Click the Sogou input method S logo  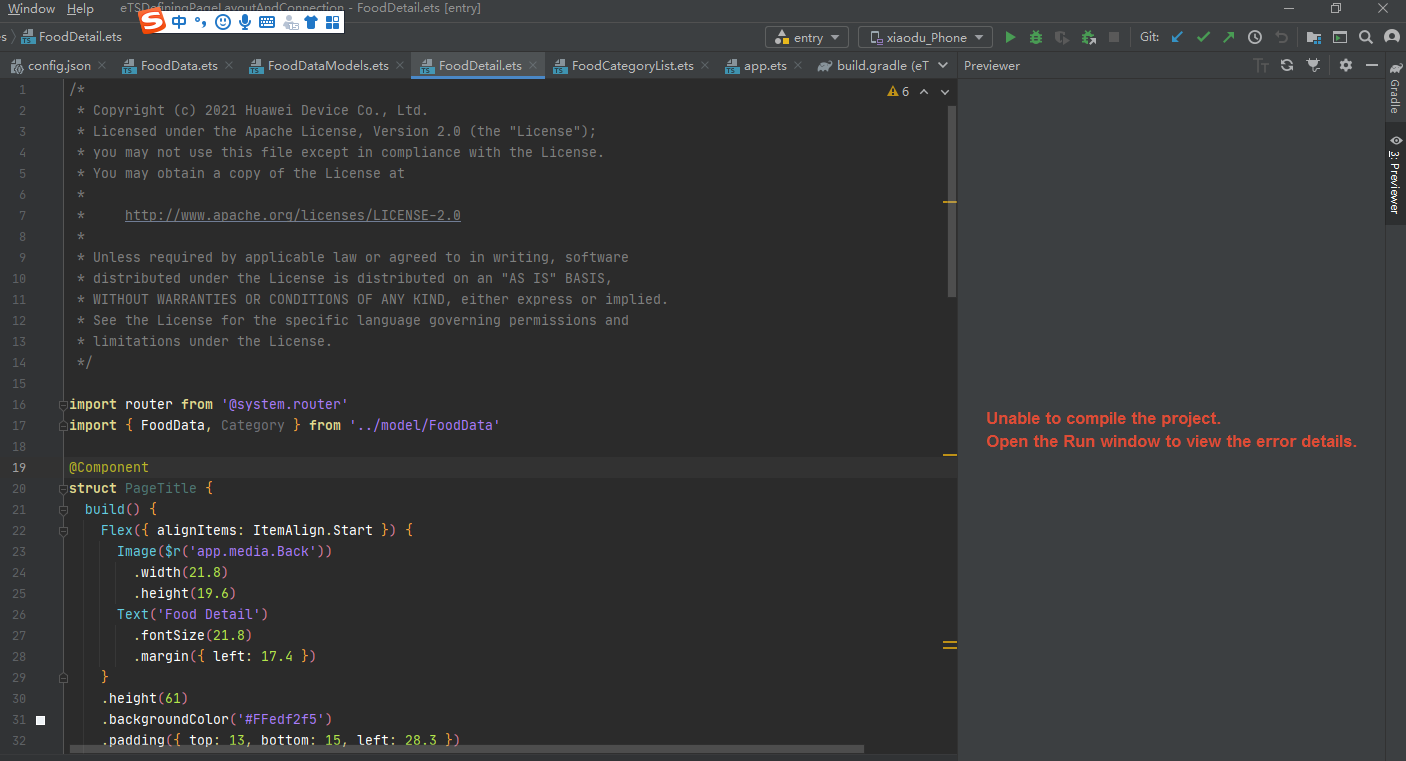152,22
